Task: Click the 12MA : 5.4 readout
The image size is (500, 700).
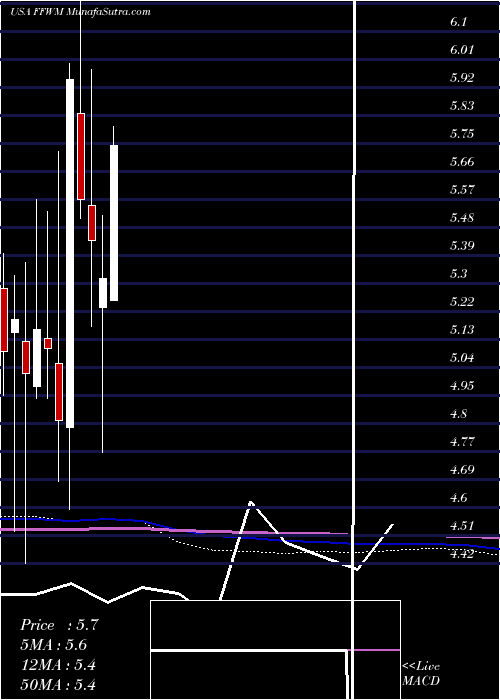Action: (58, 665)
